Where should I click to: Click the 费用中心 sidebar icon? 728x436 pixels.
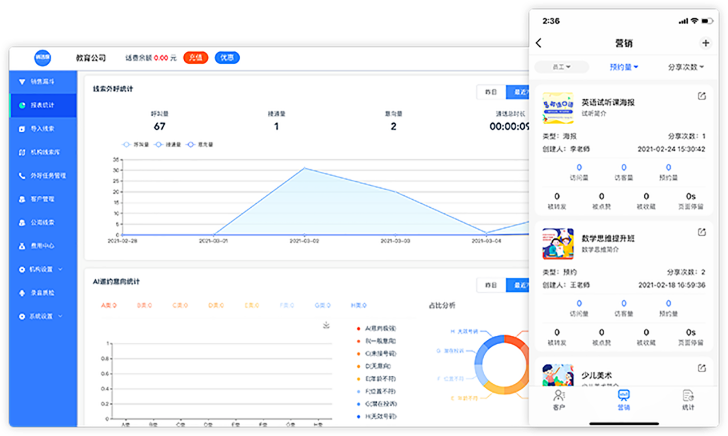click(22, 246)
